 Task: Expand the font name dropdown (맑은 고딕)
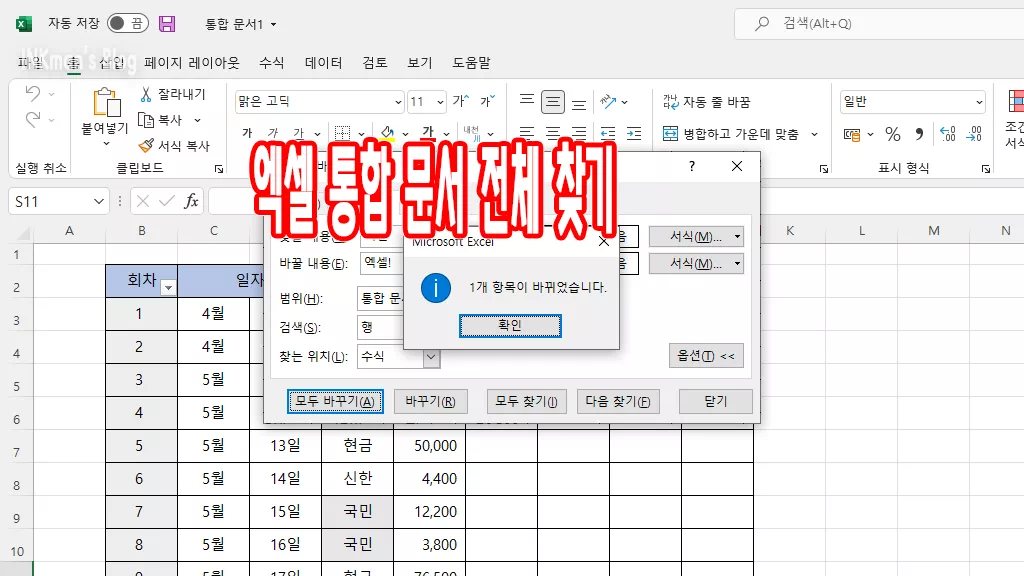397,102
